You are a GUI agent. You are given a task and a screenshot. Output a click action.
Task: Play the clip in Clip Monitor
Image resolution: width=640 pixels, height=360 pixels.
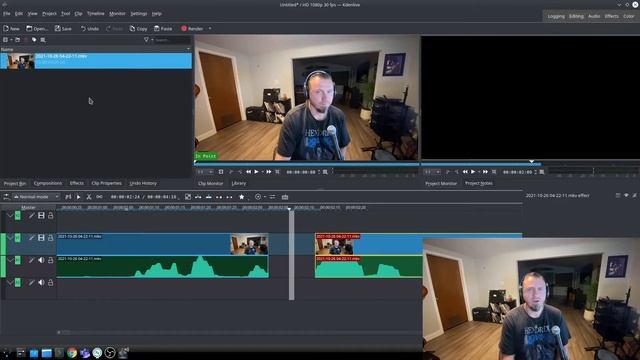coord(256,172)
